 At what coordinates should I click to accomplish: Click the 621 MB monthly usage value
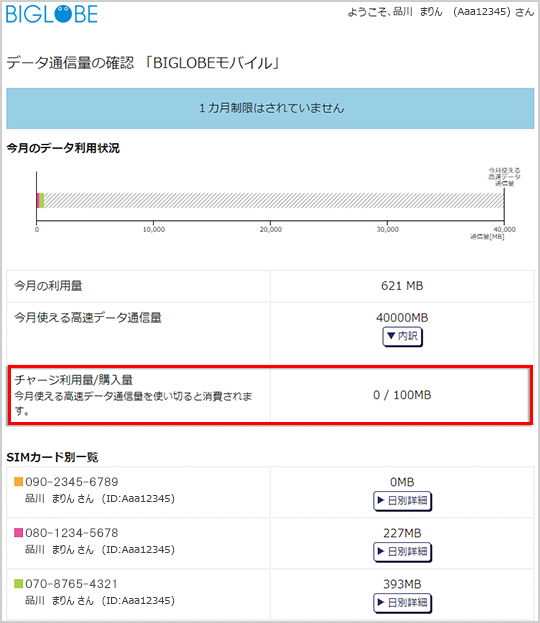pos(402,286)
